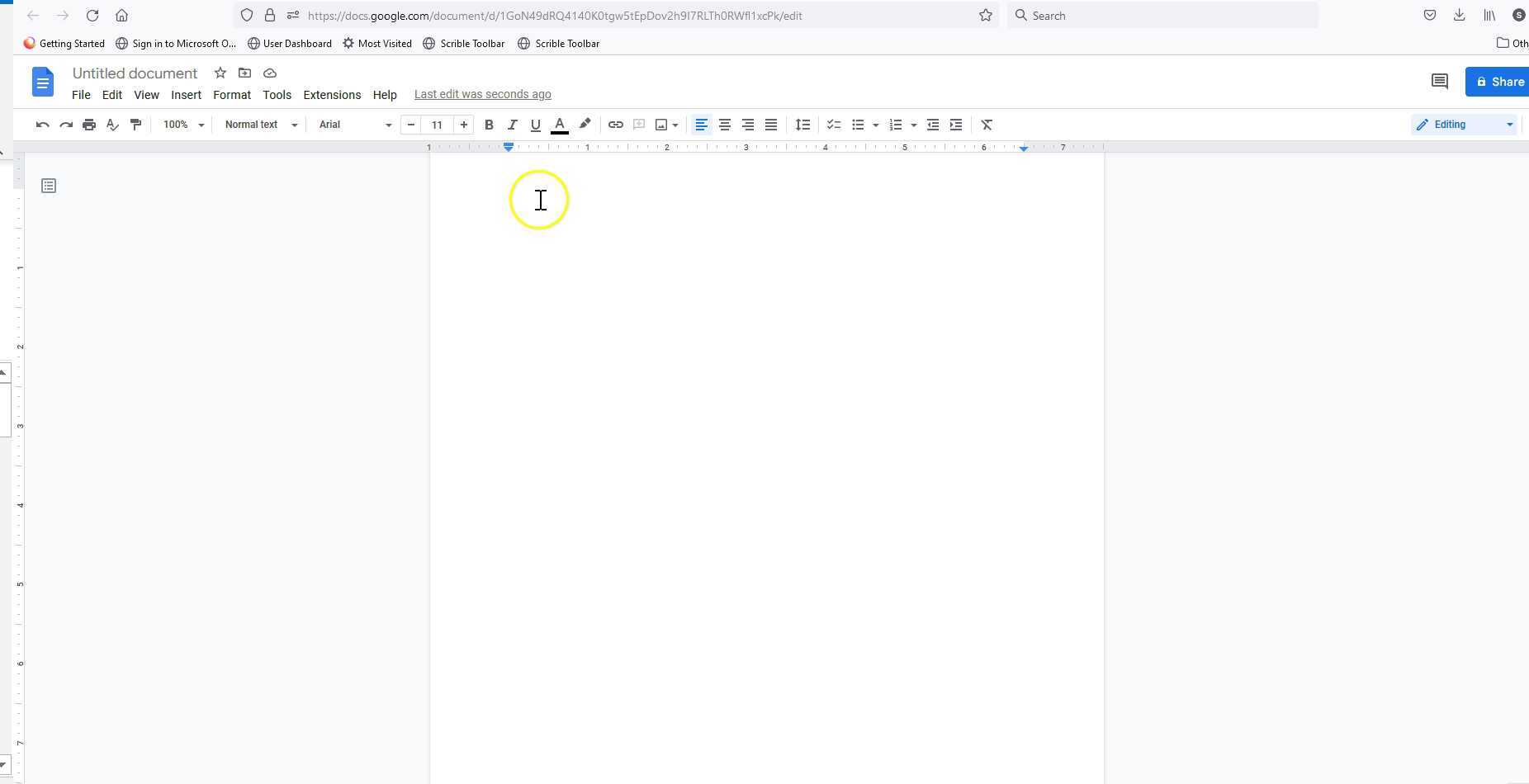Open the Extensions menu
Screen dimensions: 1529x784
(332, 95)
